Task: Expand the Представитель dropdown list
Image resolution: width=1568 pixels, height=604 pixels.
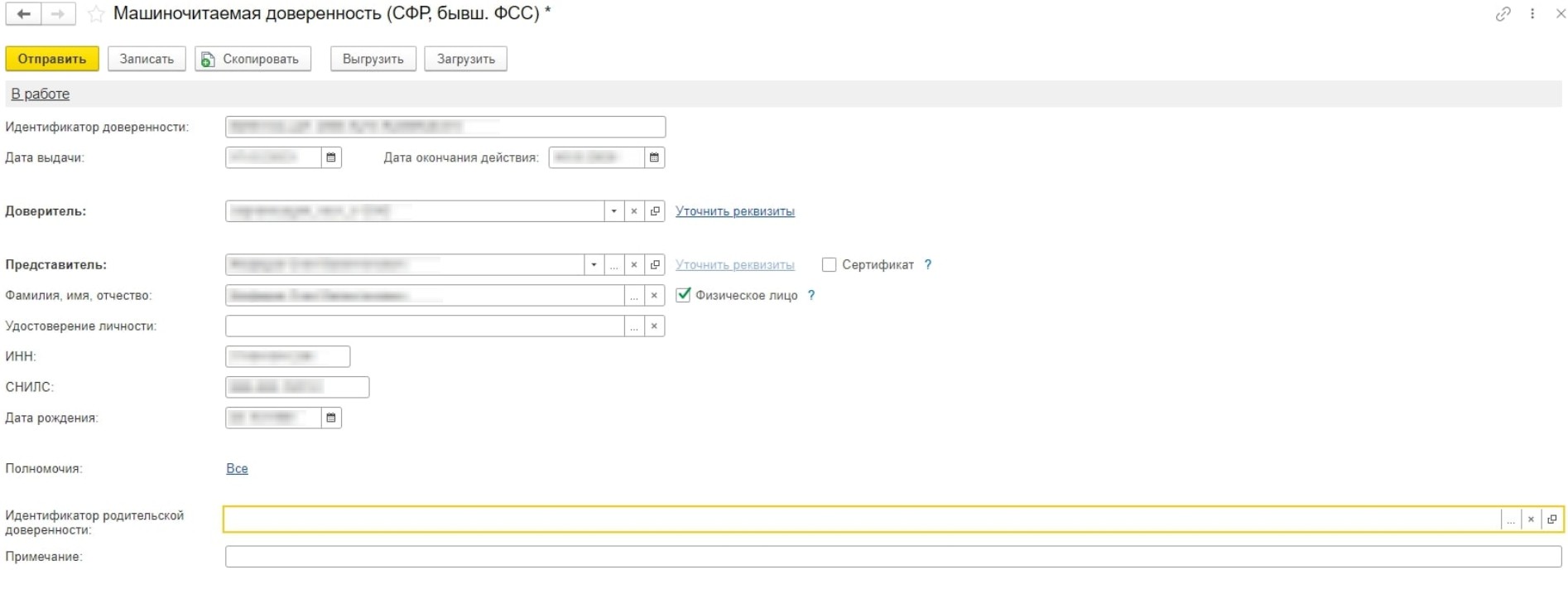Action: click(594, 265)
